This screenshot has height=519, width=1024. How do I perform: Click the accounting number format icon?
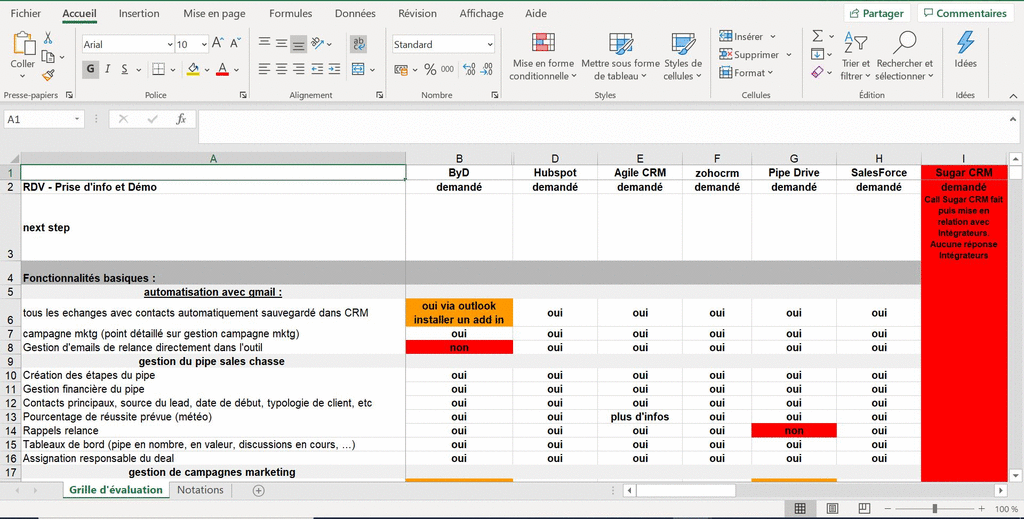click(401, 69)
